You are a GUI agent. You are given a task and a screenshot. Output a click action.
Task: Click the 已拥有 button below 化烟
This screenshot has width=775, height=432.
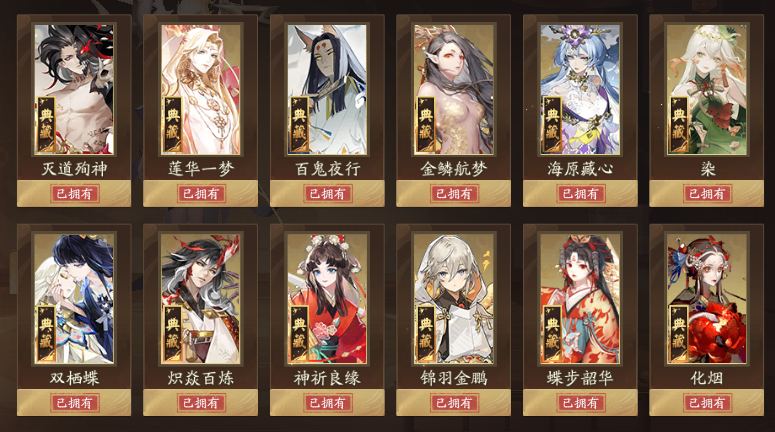click(707, 403)
